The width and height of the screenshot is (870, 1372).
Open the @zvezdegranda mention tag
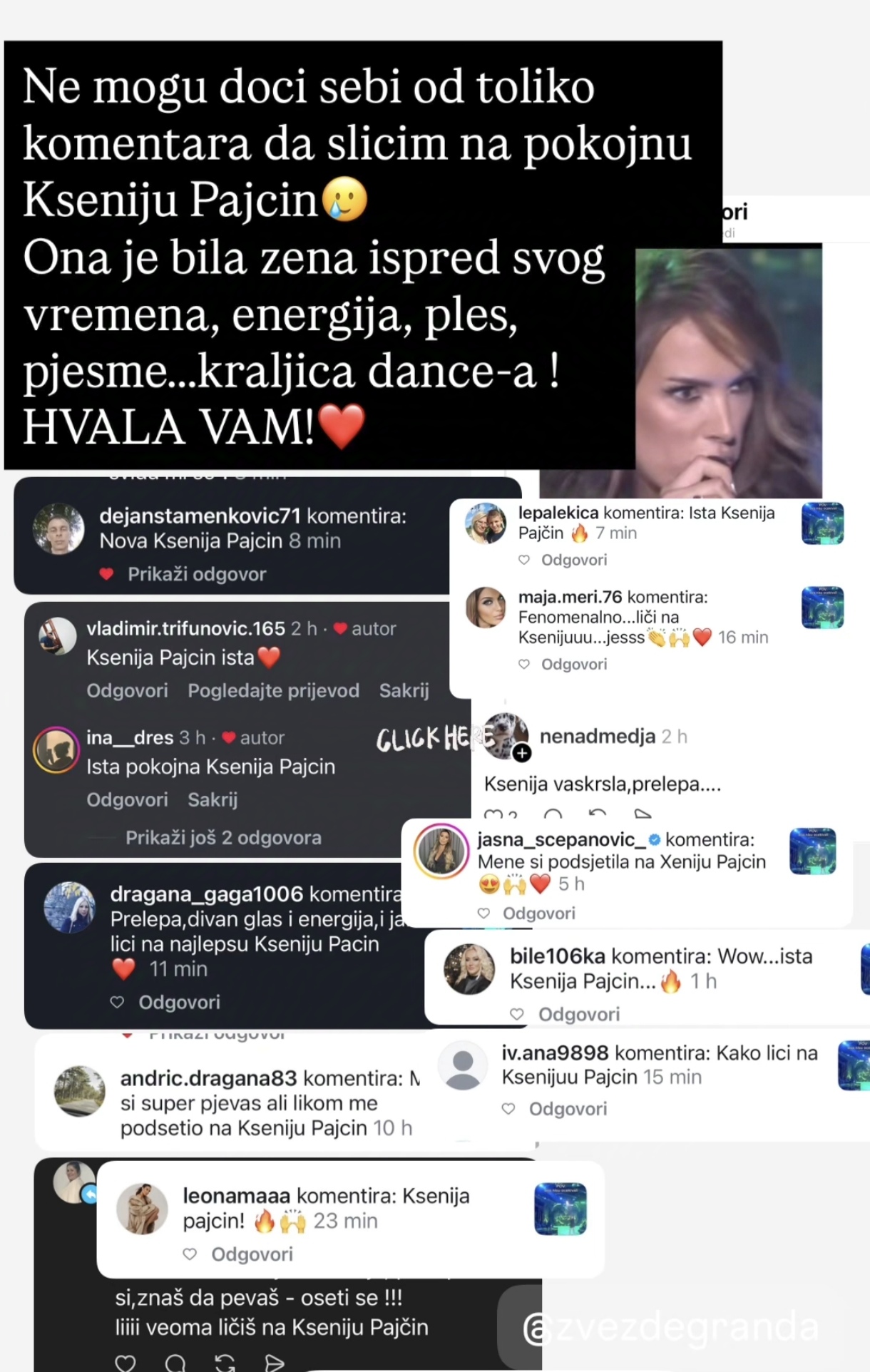tap(670, 1327)
